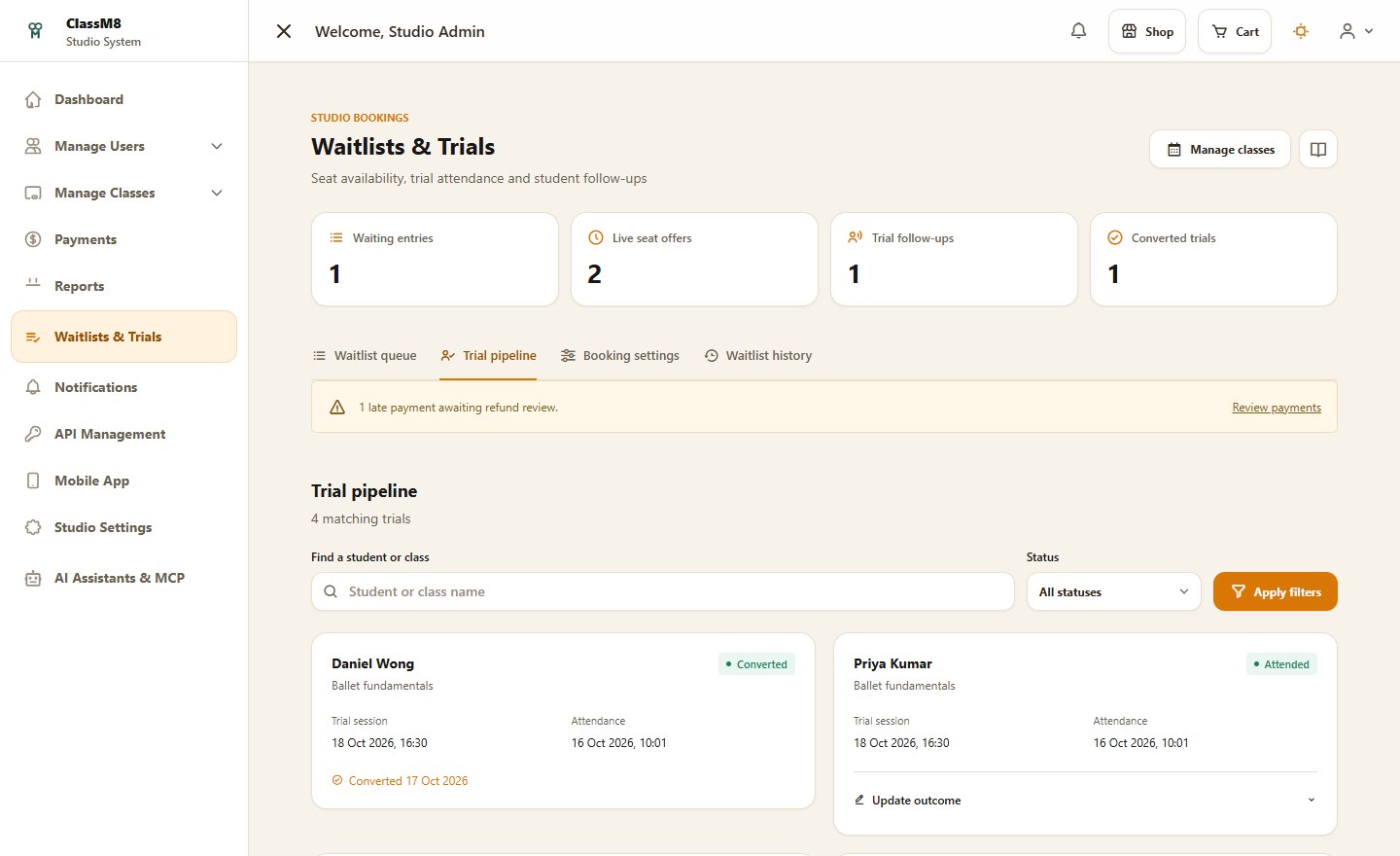The width and height of the screenshot is (1400, 856).
Task: Click the Converted trials card
Action: pyautogui.click(x=1213, y=259)
